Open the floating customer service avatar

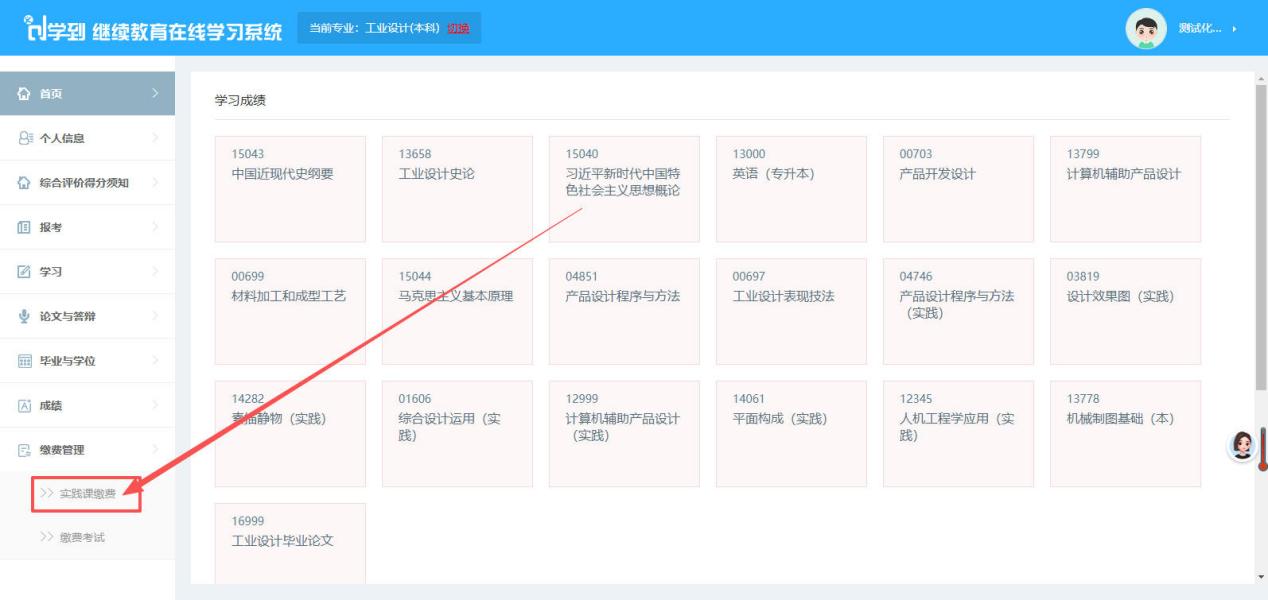tap(1243, 446)
